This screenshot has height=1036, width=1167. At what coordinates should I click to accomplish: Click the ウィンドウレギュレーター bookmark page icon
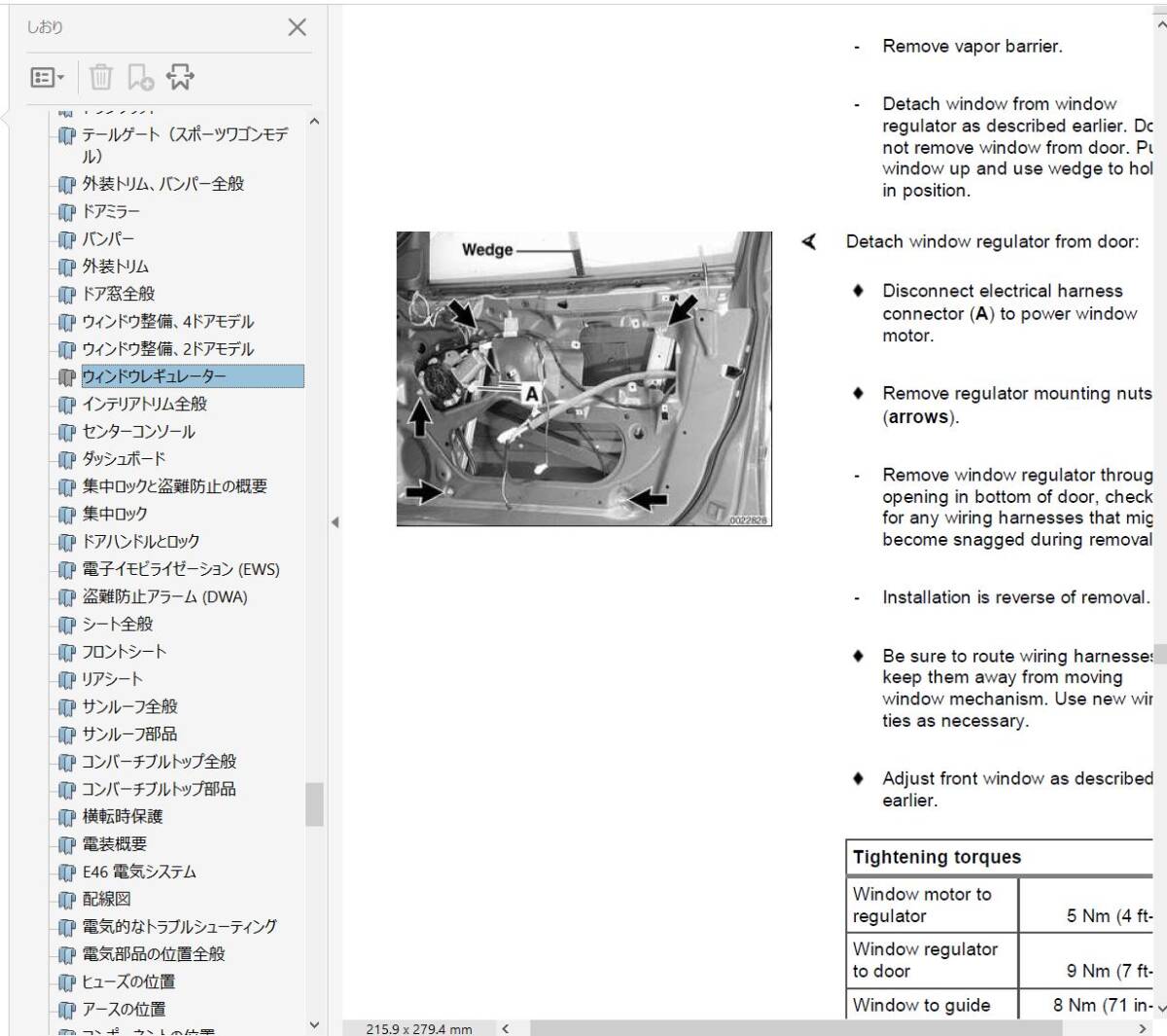tap(66, 377)
